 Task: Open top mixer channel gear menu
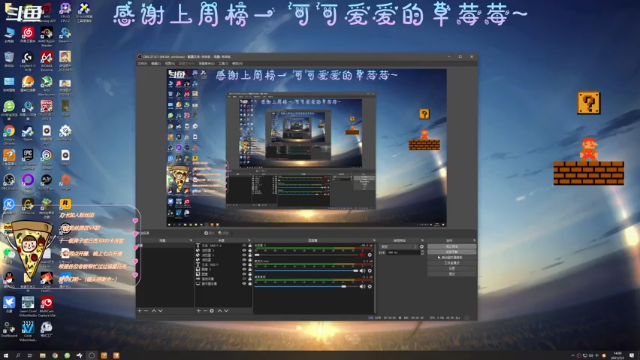(370, 255)
